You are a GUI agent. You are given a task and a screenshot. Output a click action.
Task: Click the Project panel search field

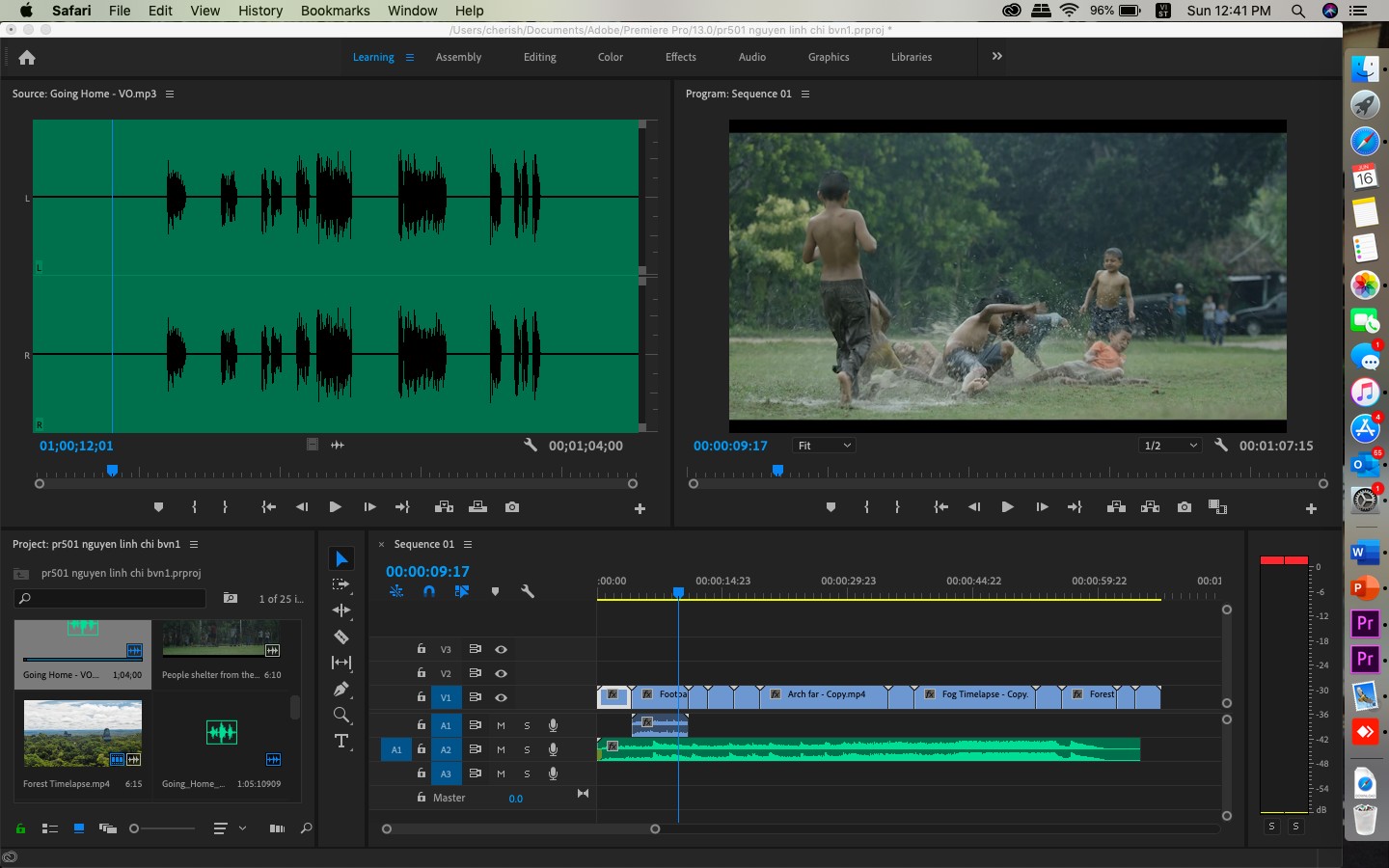coord(111,598)
